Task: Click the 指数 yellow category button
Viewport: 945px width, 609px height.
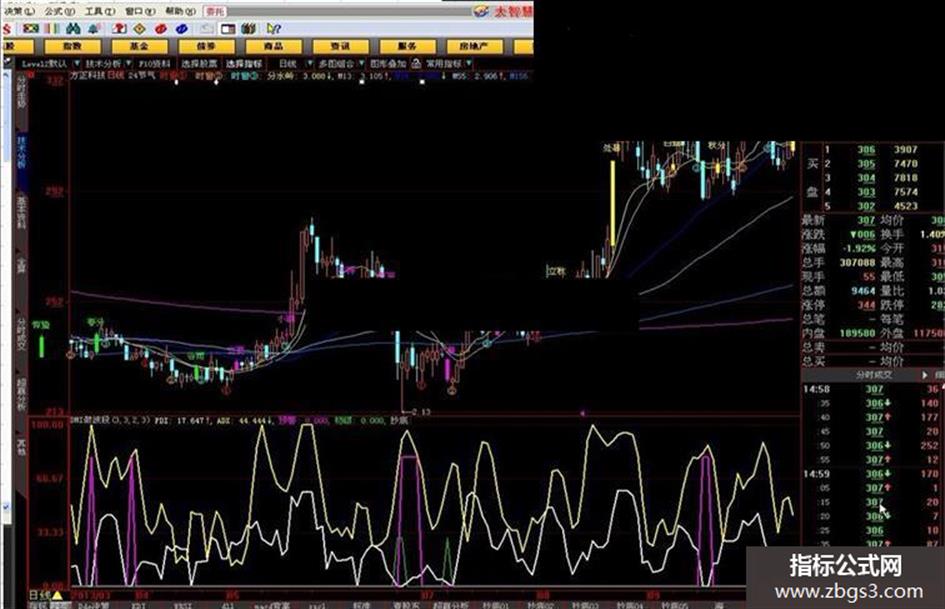Action: coord(72,46)
